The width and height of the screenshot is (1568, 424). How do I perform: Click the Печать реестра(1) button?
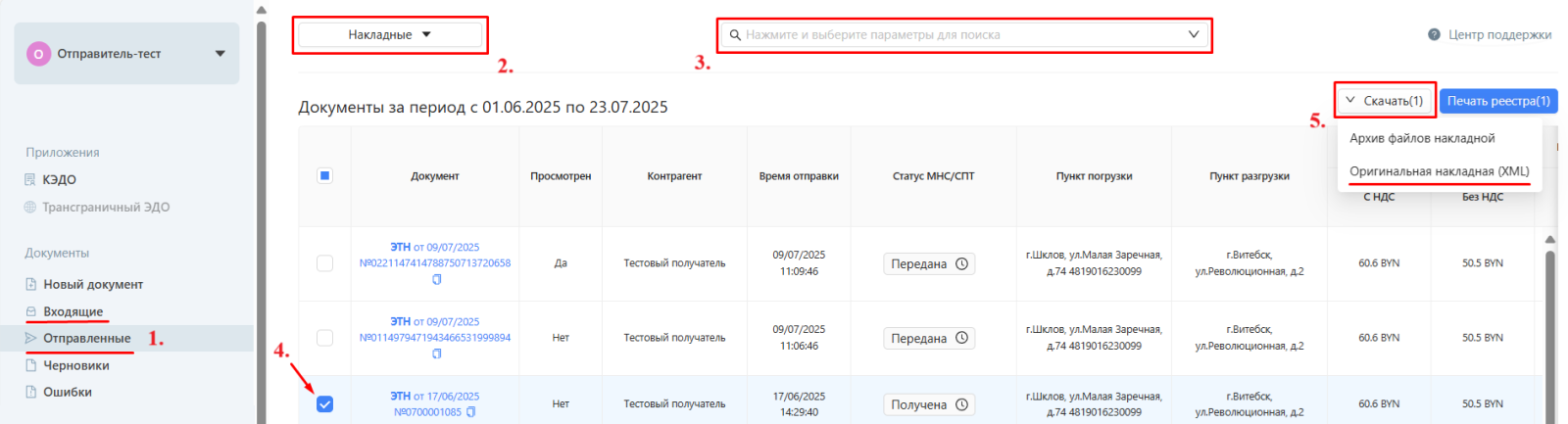pos(1497,101)
